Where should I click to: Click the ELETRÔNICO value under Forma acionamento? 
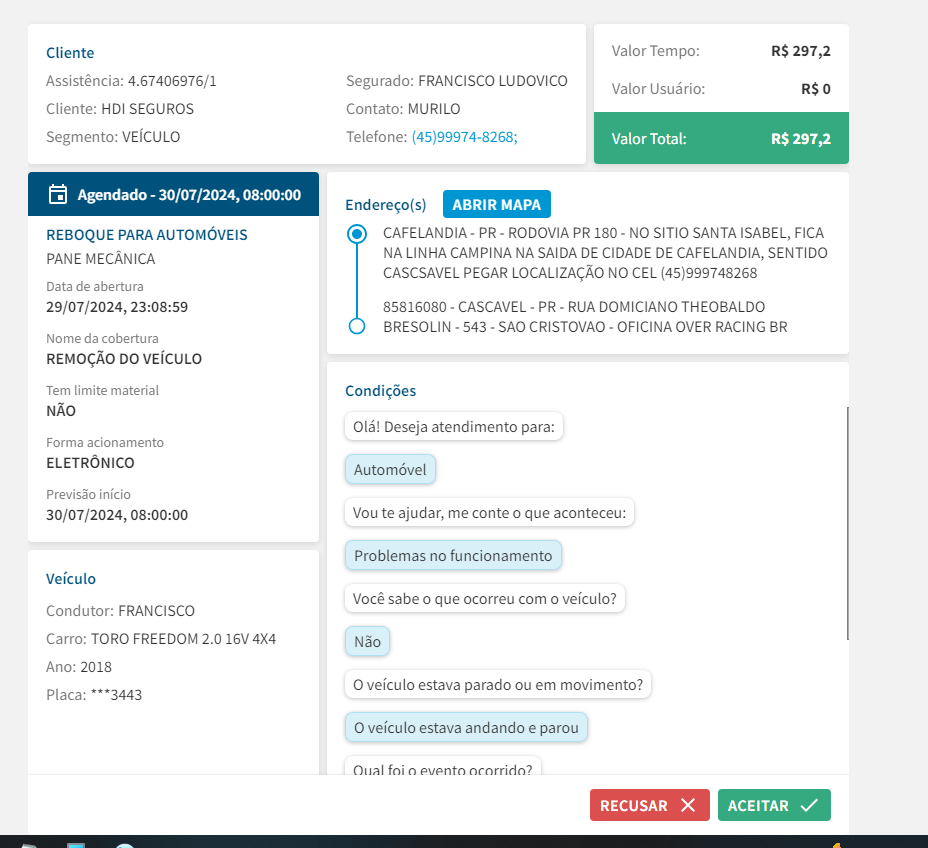[x=90, y=463]
